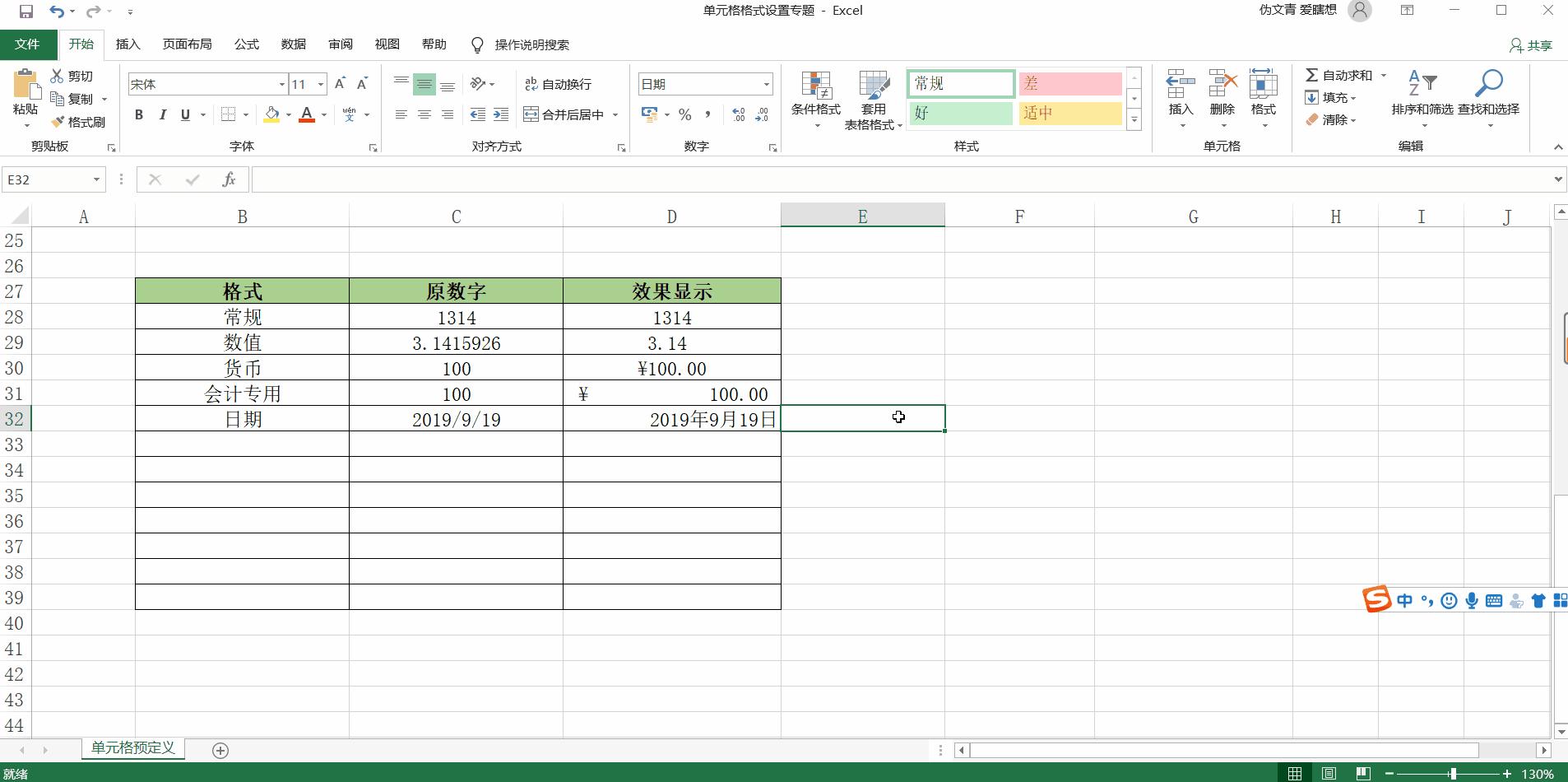Toggle bold formatting

click(138, 114)
